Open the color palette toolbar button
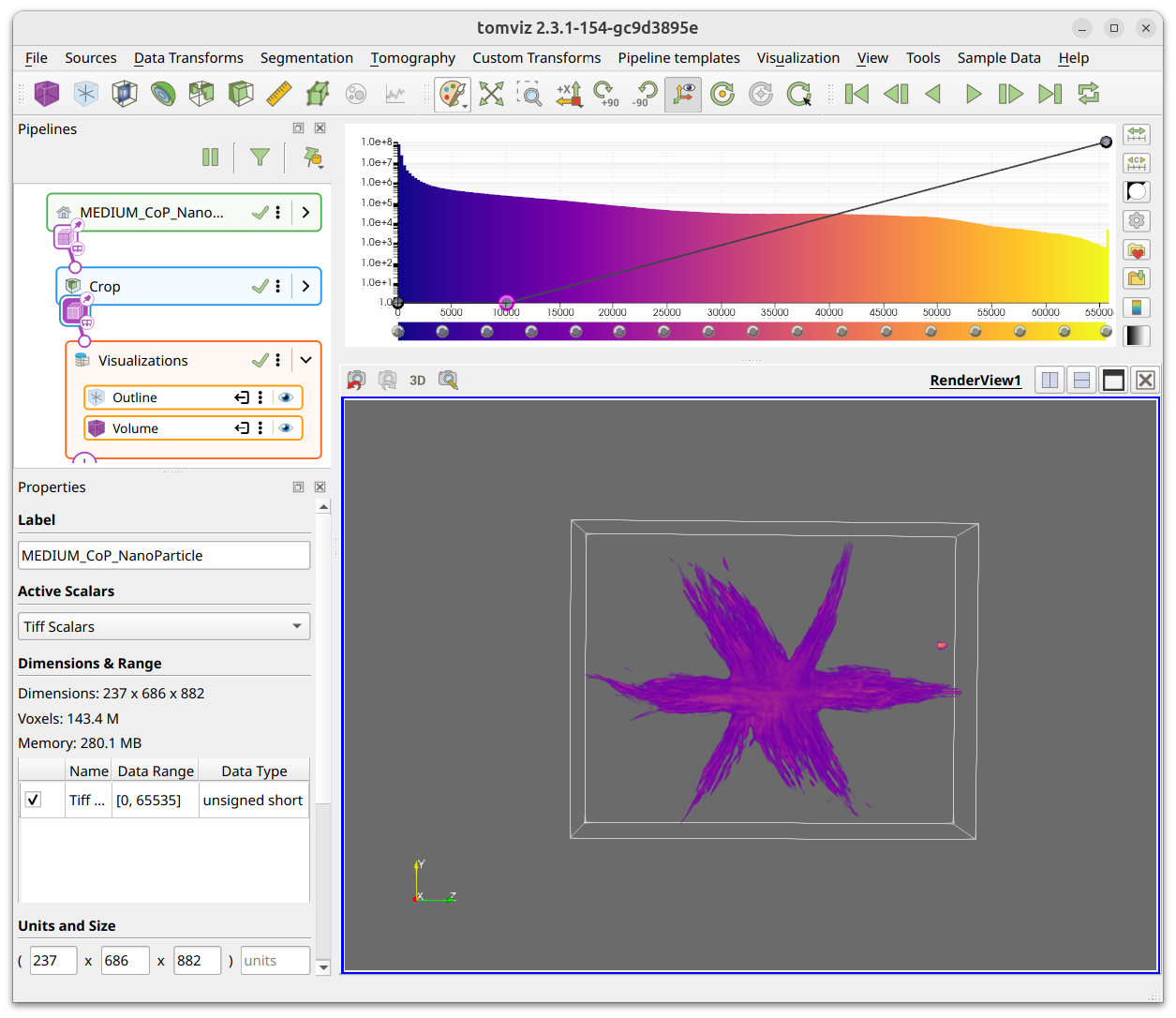The width and height of the screenshot is (1176, 1018). pos(453,94)
